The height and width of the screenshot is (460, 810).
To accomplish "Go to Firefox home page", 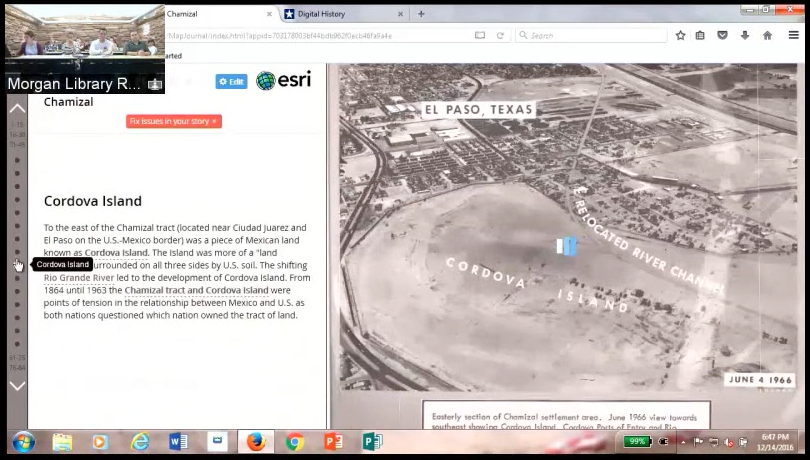I will [767, 35].
